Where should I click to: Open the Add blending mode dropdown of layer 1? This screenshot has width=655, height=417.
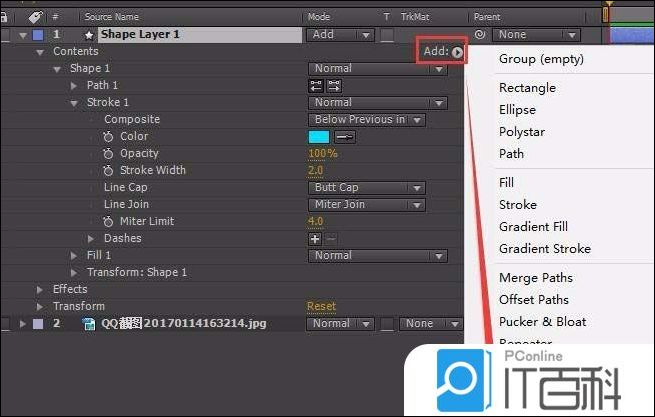click(x=340, y=35)
